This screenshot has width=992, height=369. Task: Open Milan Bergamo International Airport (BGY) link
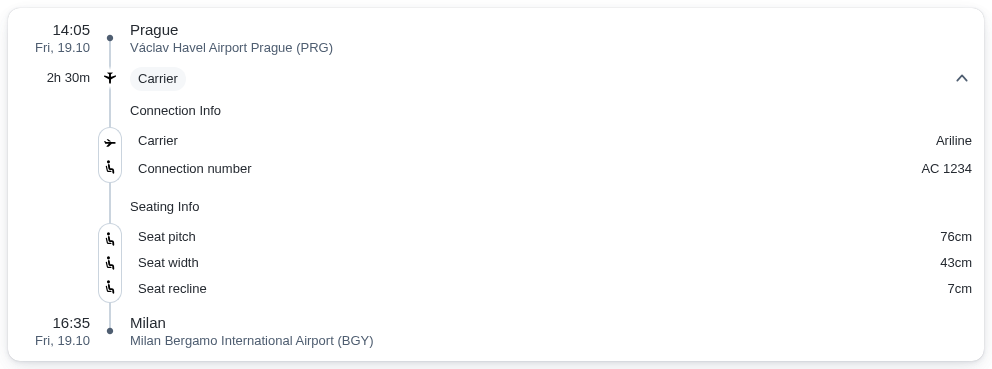pyautogui.click(x=252, y=341)
